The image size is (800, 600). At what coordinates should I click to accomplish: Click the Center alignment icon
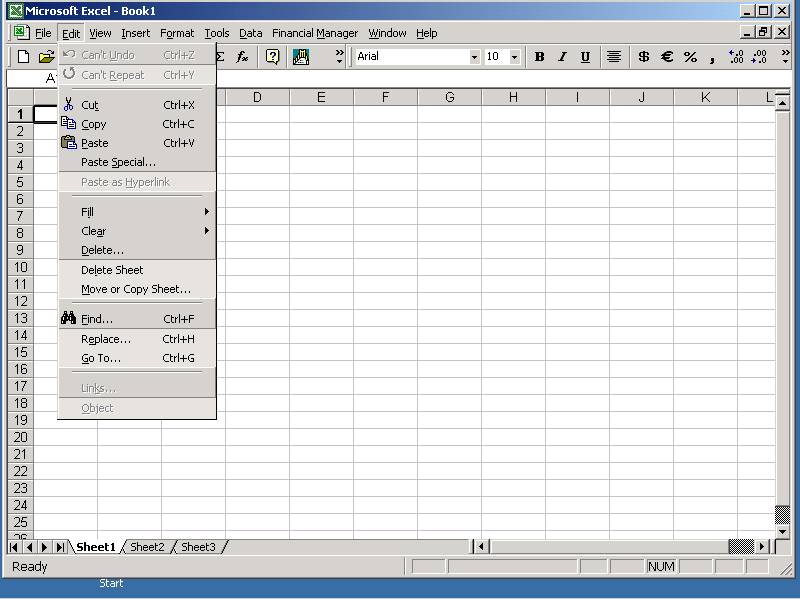coord(614,57)
